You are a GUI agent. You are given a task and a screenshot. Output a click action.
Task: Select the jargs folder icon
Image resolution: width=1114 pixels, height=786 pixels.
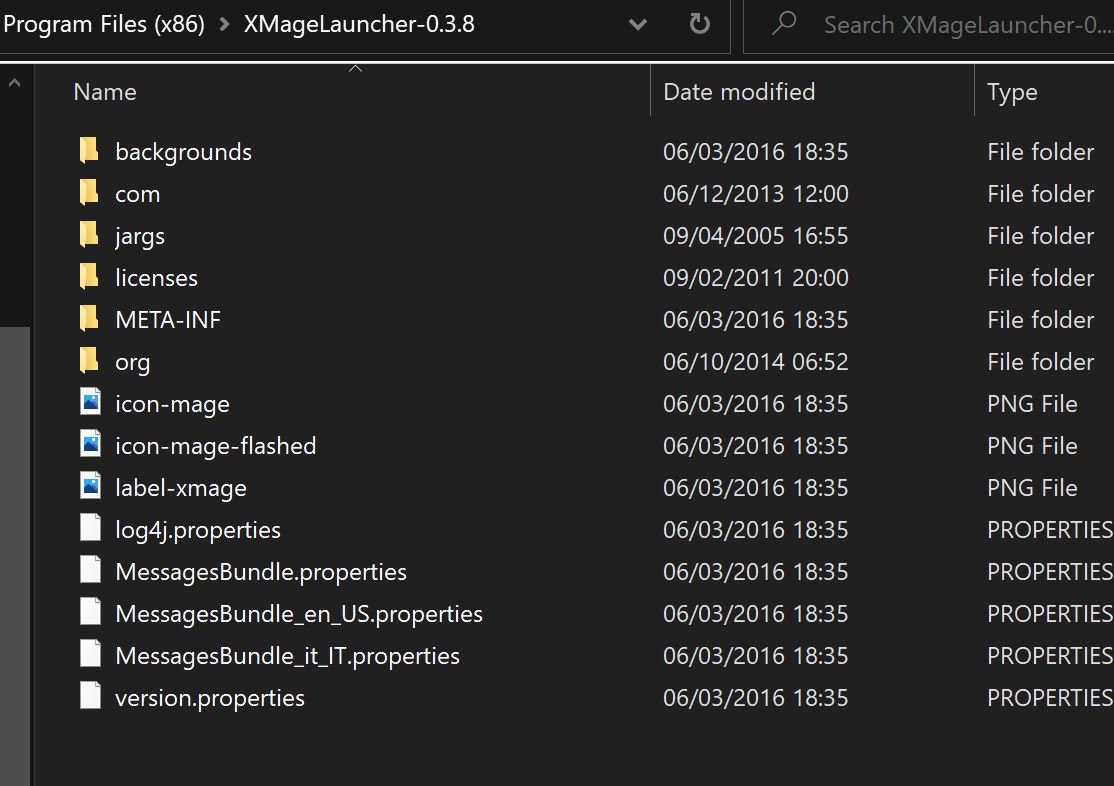(89, 235)
